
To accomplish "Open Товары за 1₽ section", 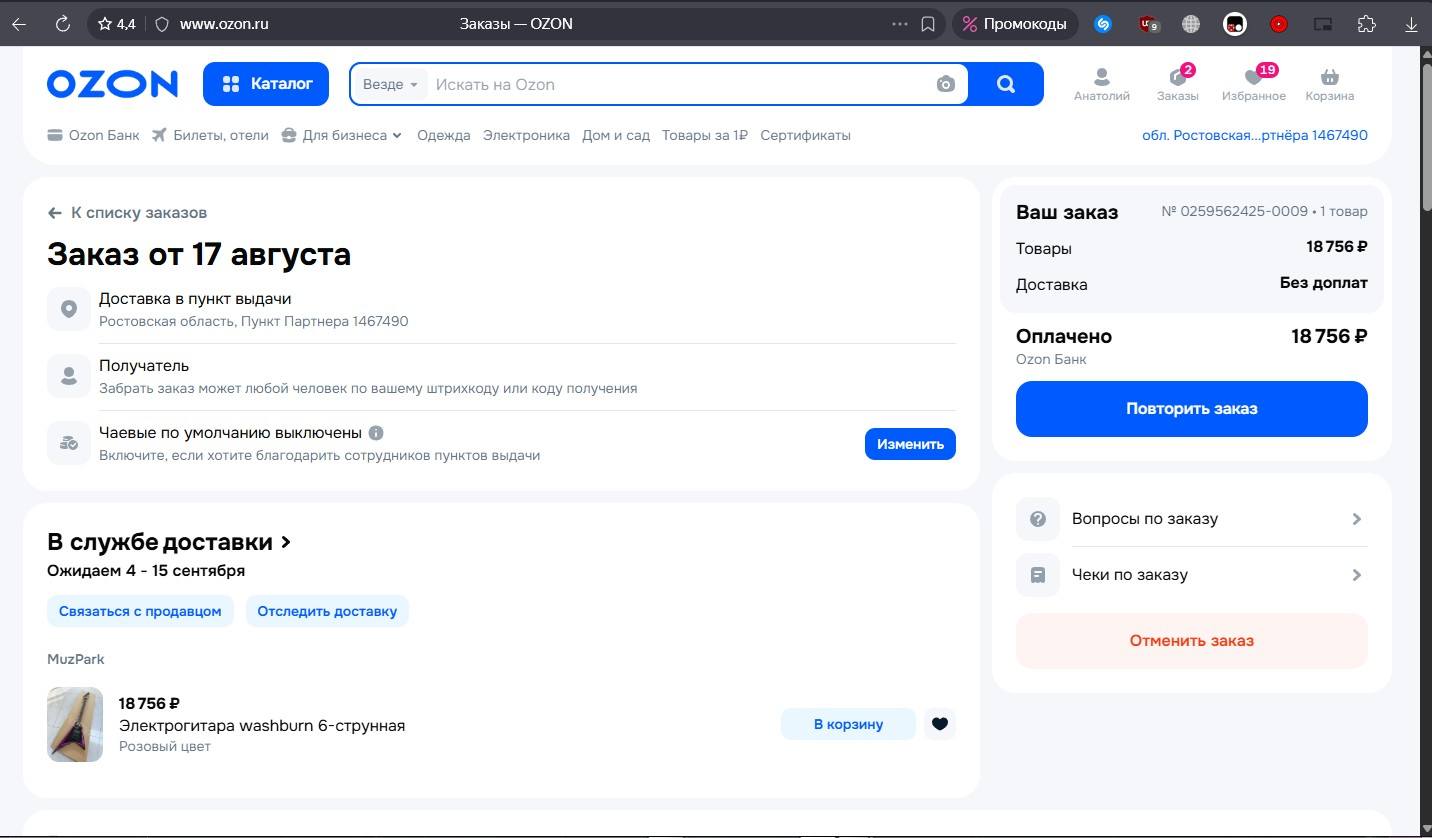I will [x=705, y=135].
